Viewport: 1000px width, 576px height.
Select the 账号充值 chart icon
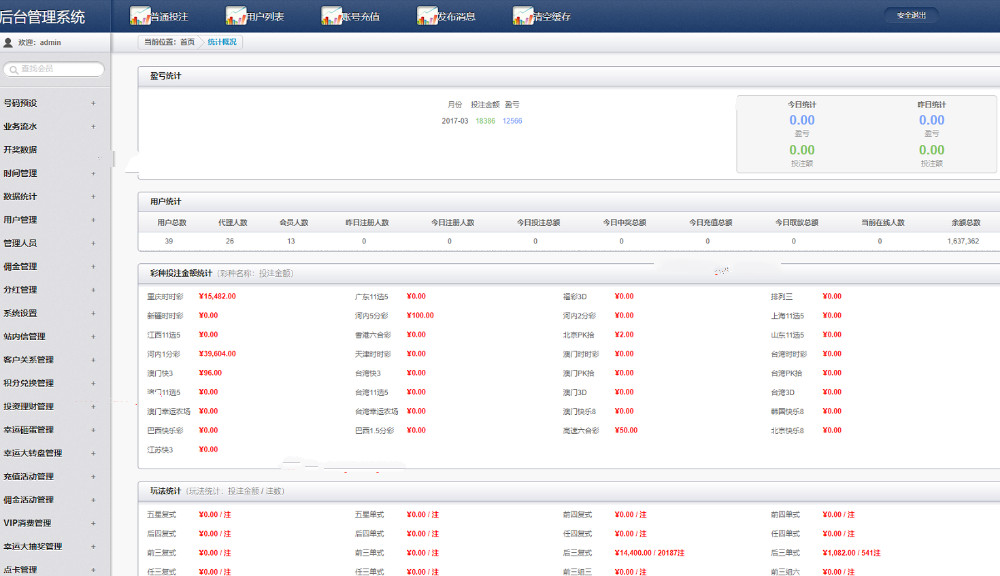coord(331,15)
